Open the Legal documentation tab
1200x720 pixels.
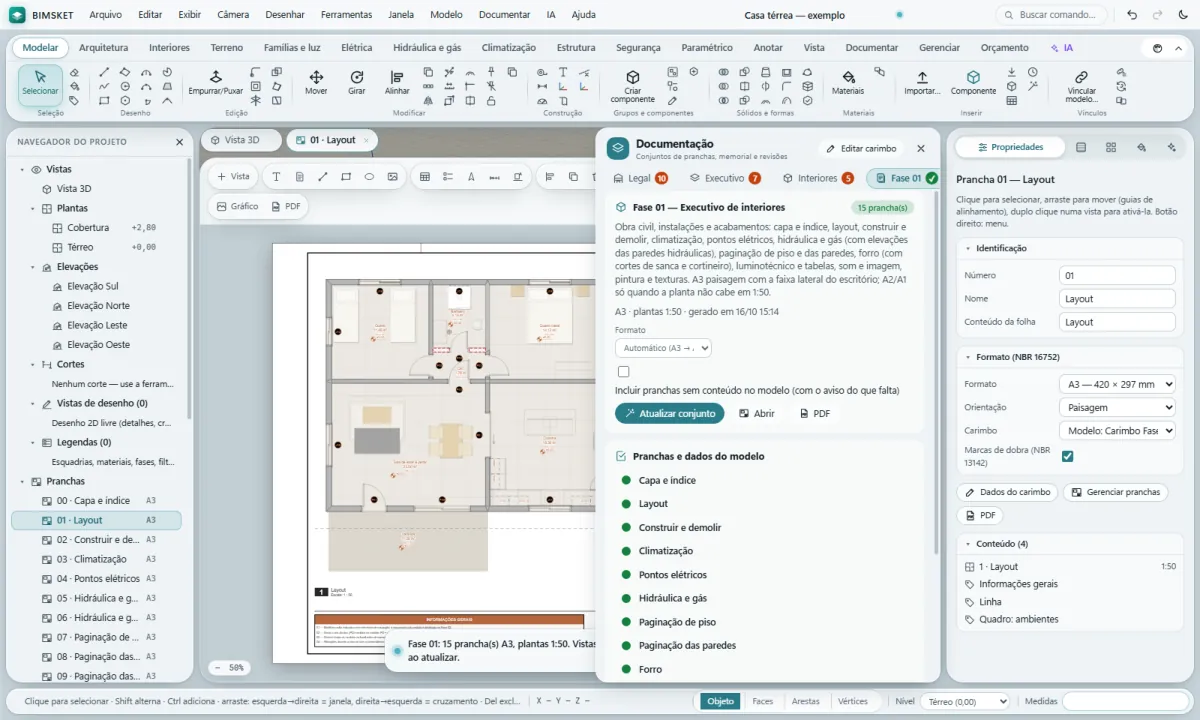[x=640, y=178]
